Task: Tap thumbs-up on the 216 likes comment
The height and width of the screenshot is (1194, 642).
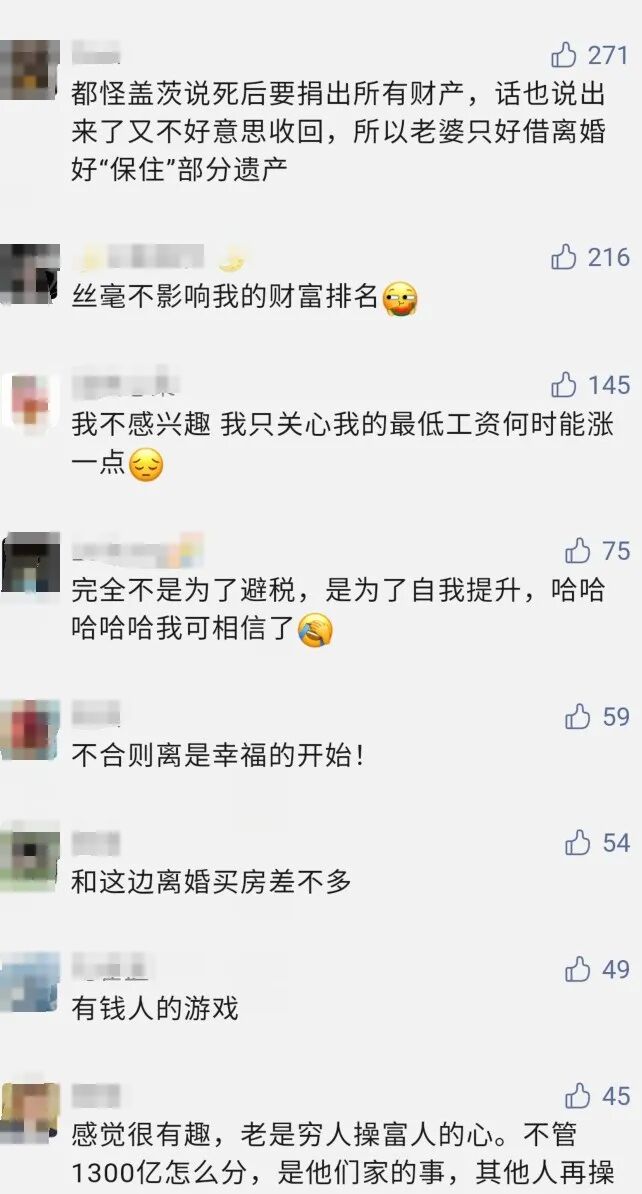Action: 564,257
